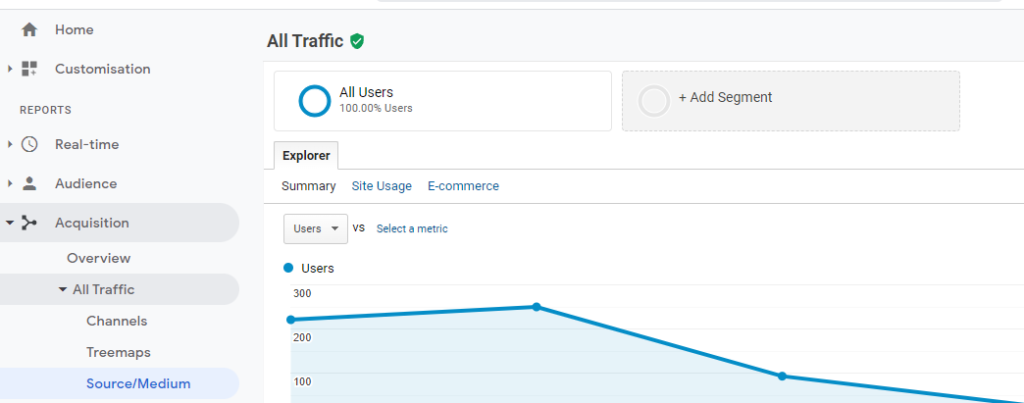The height and width of the screenshot is (403, 1024).
Task: Click the highest data point on Users chart
Action: (536, 307)
